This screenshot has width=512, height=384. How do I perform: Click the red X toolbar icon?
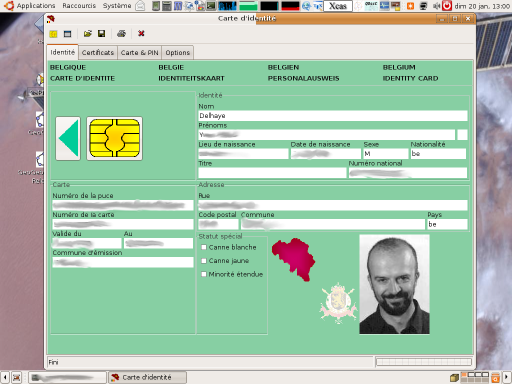(x=141, y=34)
